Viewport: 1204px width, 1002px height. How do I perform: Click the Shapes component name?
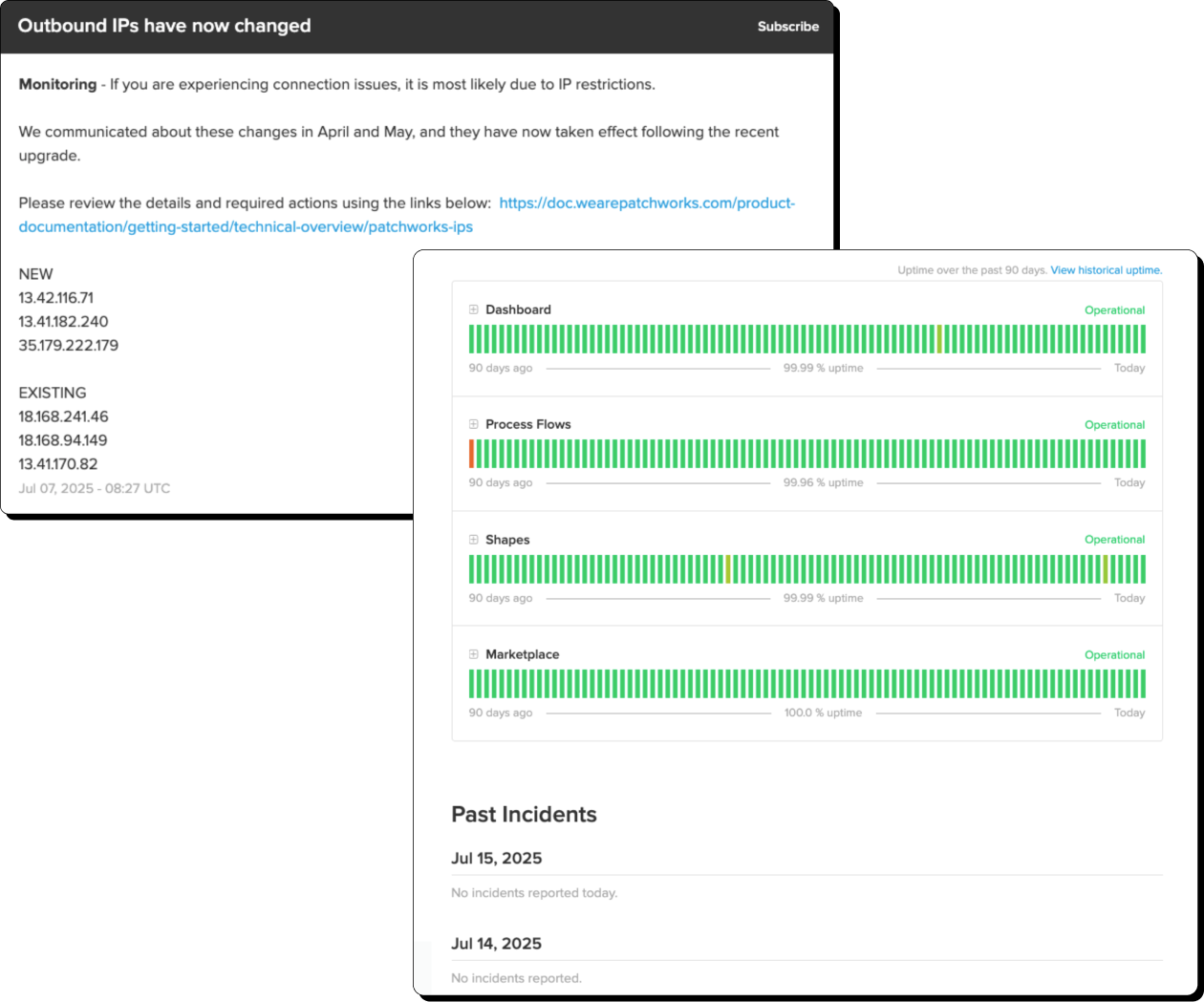pyautogui.click(x=507, y=540)
